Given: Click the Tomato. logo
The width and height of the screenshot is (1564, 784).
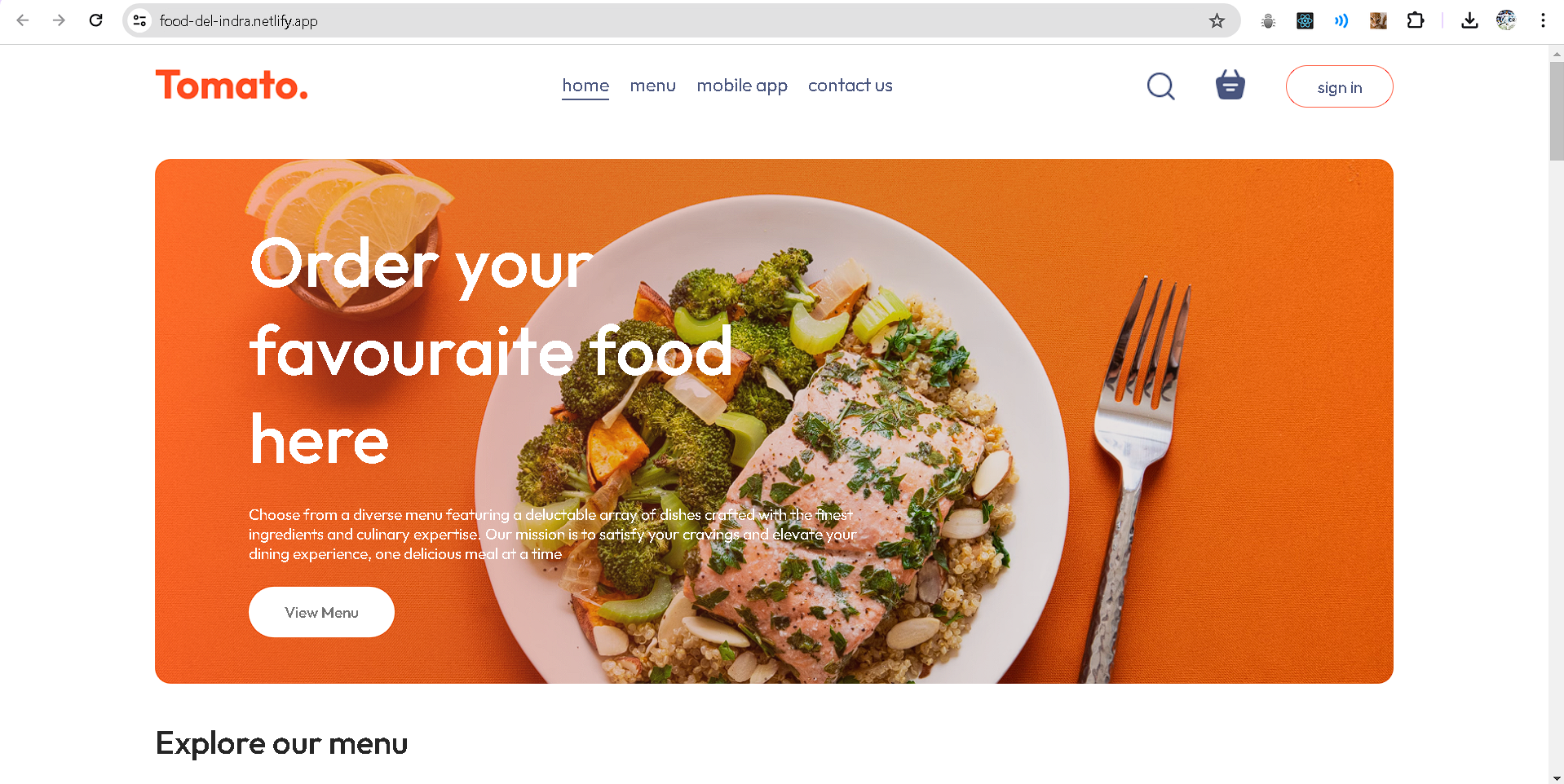Looking at the screenshot, I should pyautogui.click(x=232, y=85).
